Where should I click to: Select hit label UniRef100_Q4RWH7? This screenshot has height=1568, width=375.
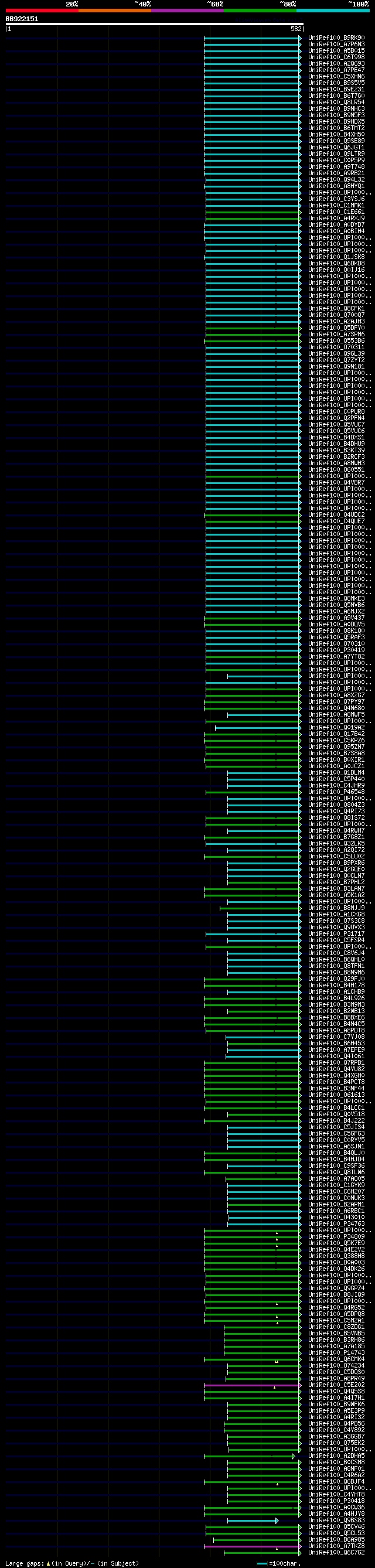click(337, 831)
